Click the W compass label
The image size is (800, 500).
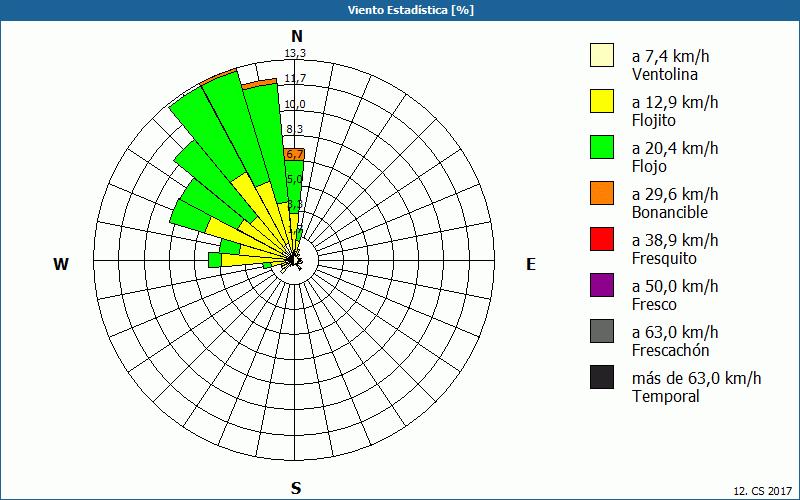pos(61,264)
